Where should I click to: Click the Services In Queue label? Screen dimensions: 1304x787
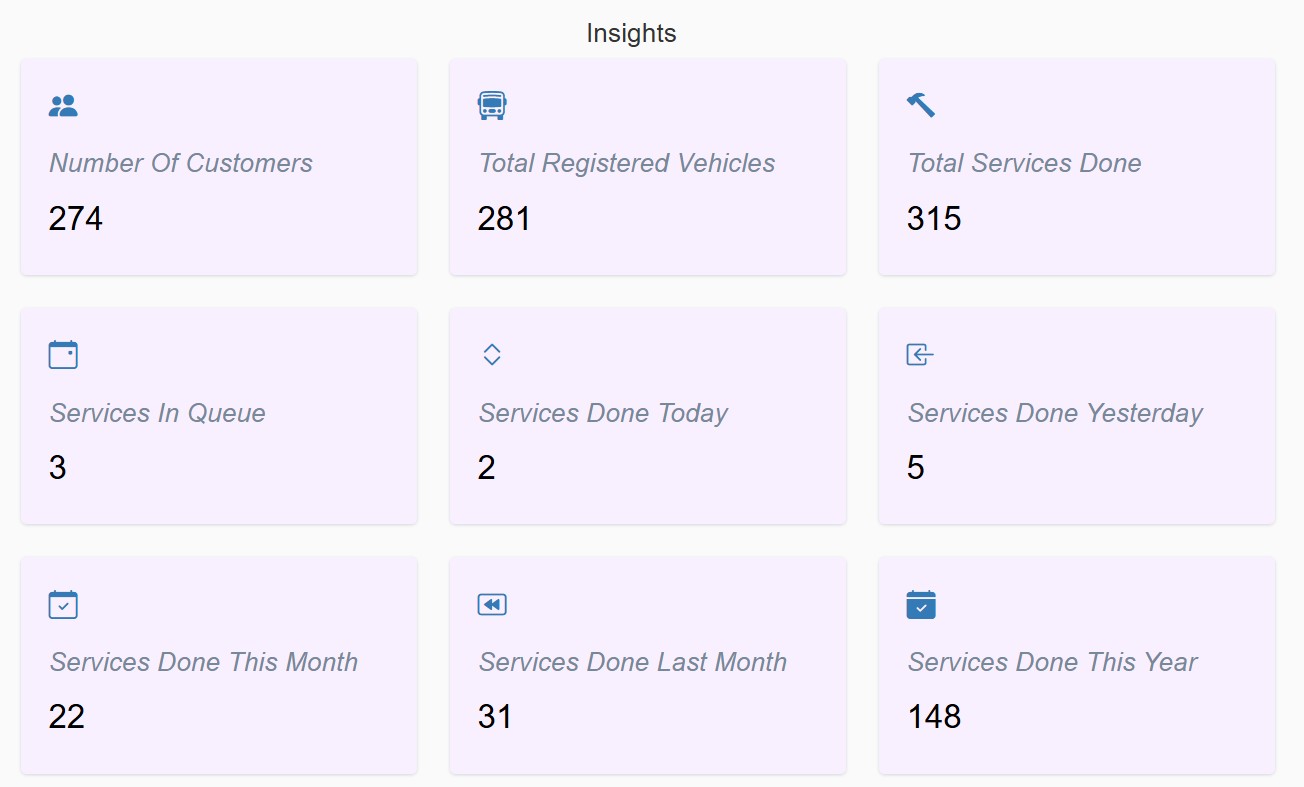158,413
